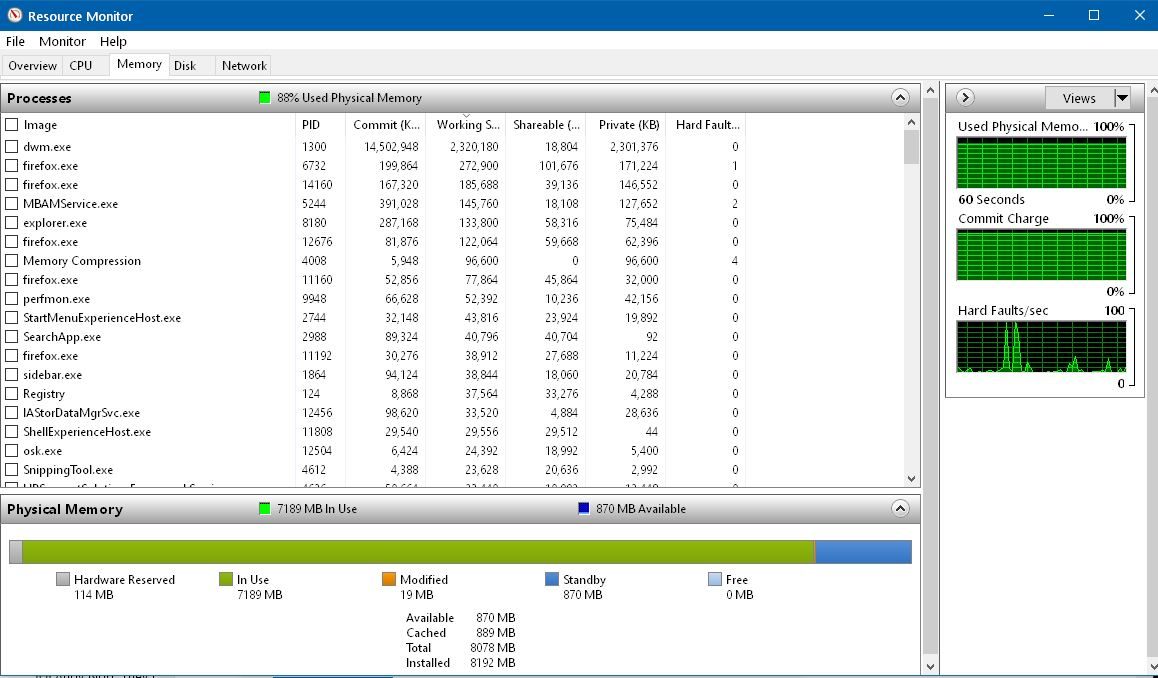Check the Memory Compression process box
Screen dimensions: 1158x678
12,260
